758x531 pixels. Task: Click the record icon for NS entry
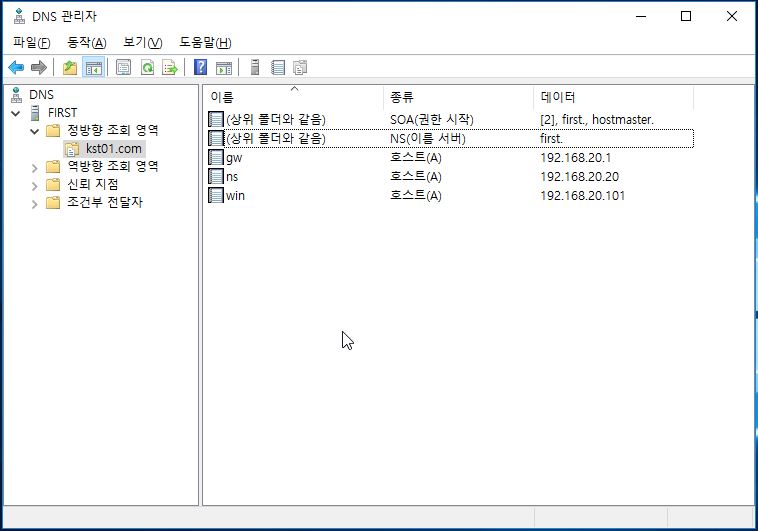(x=216, y=138)
